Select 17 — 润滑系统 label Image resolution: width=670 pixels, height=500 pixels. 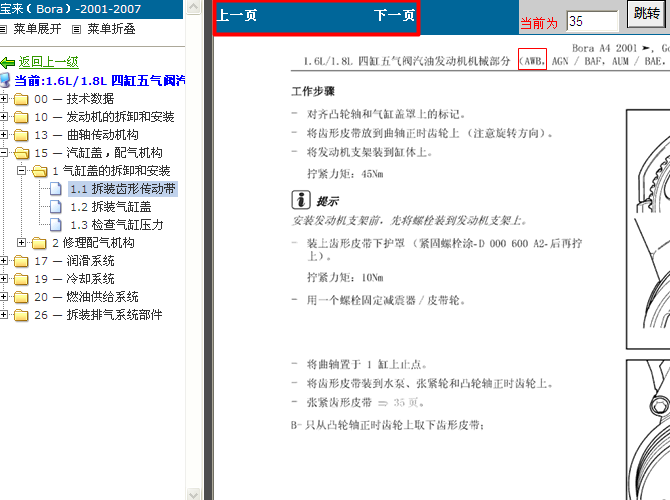coord(74,261)
